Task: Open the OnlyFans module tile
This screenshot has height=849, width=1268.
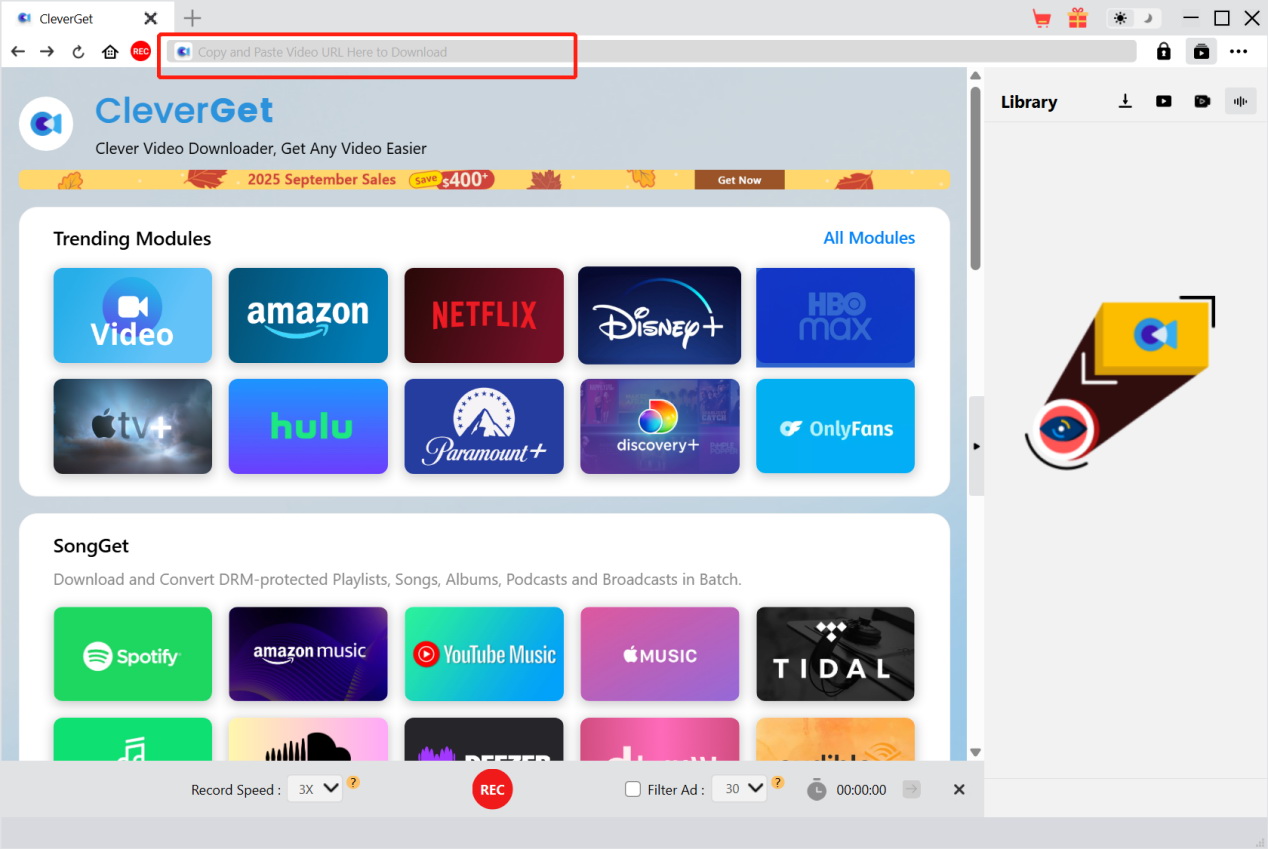Action: click(x=835, y=426)
